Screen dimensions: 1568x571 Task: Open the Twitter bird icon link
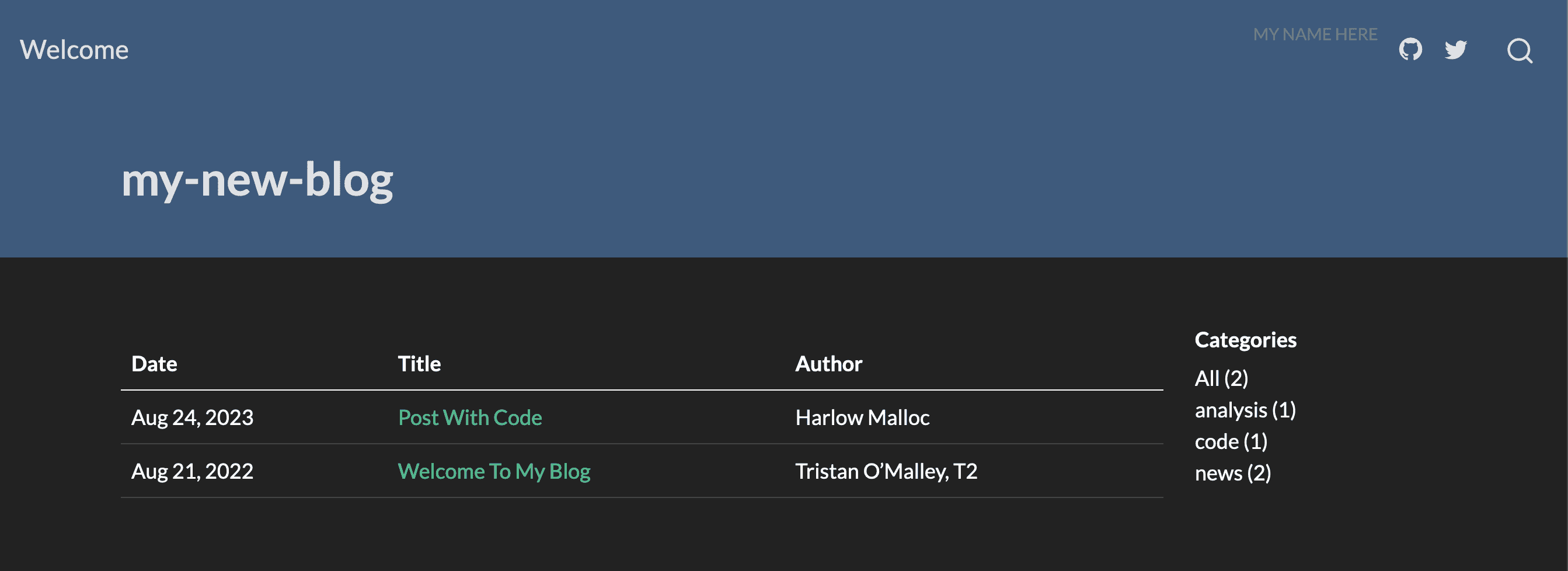tap(1455, 49)
